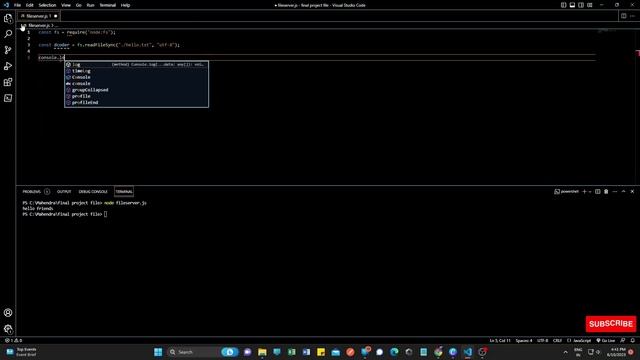
Task: Open the Run and Debug view
Action: [8, 66]
